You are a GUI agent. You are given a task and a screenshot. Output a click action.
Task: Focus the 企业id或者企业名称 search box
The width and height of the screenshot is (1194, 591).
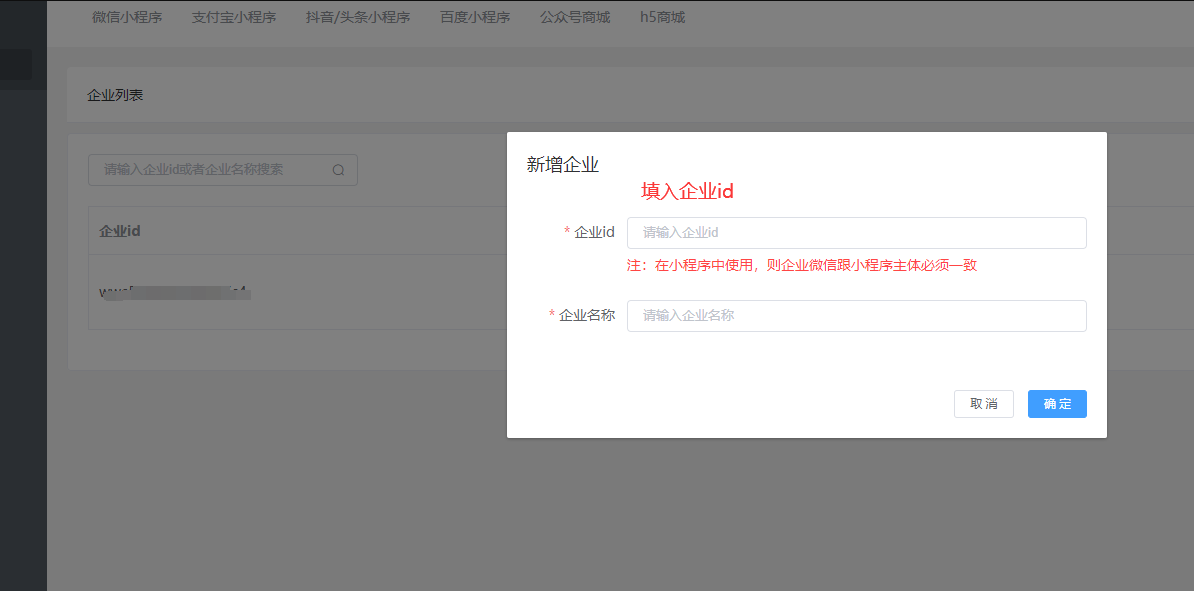point(222,170)
